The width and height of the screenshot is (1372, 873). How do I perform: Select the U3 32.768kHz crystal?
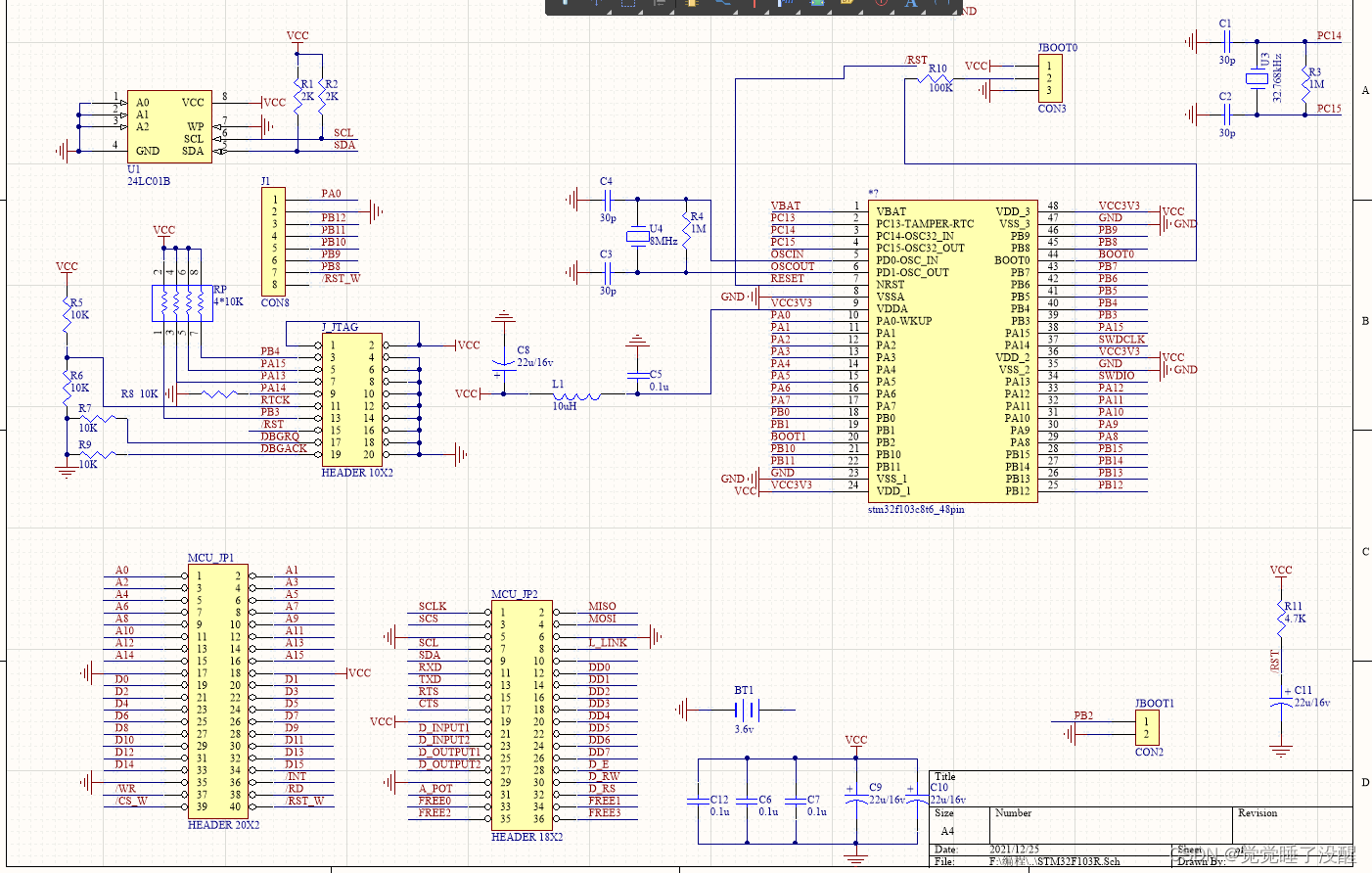point(1257,78)
